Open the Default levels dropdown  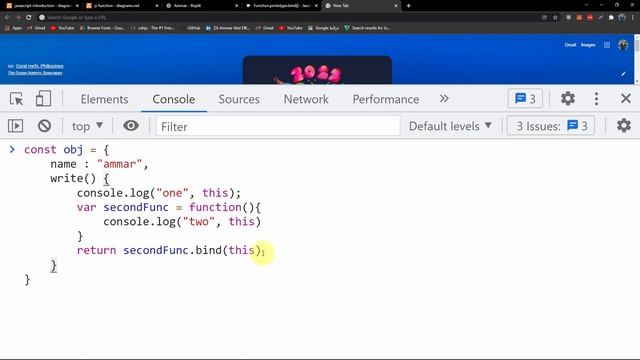(450, 126)
